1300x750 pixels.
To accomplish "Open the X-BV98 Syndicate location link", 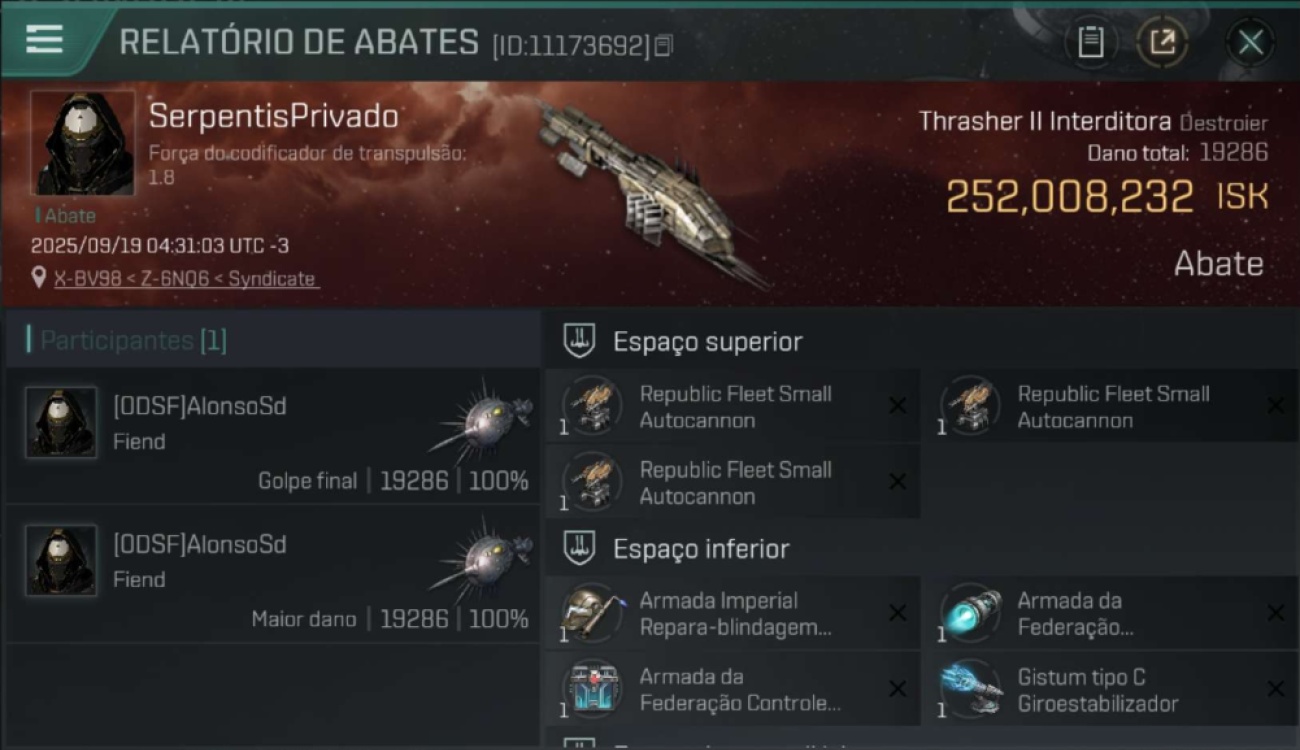I will coord(185,279).
